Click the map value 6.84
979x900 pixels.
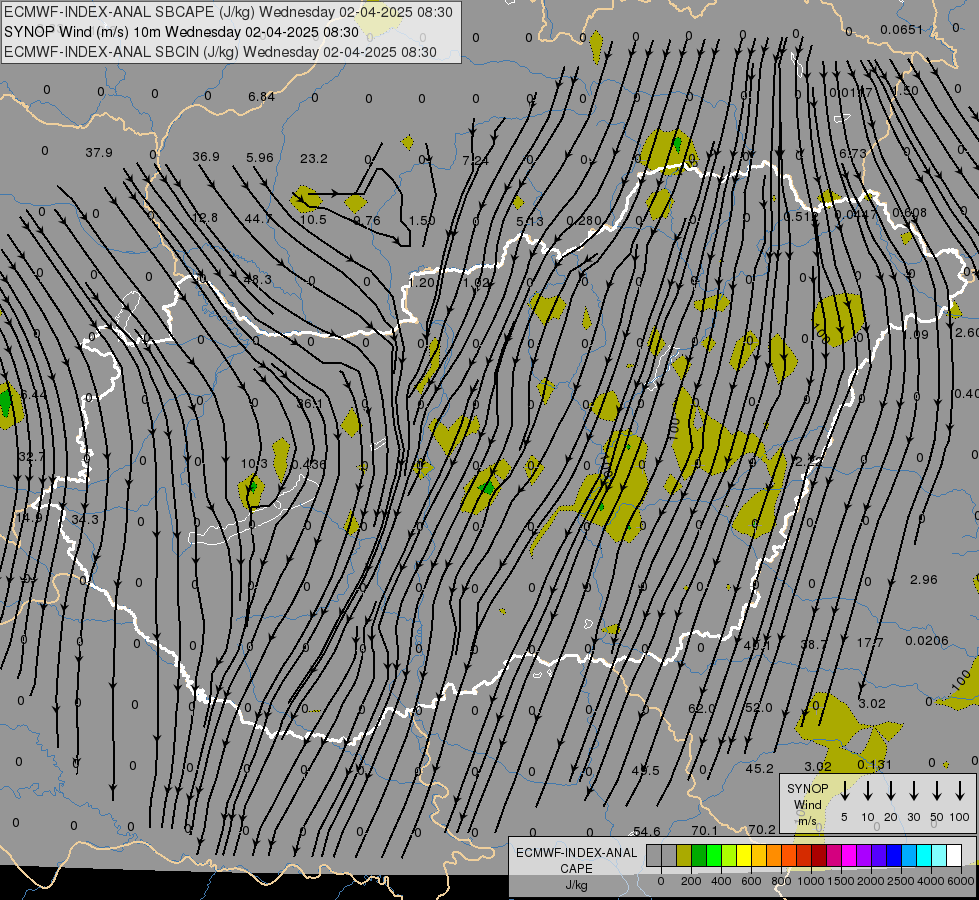(261, 96)
